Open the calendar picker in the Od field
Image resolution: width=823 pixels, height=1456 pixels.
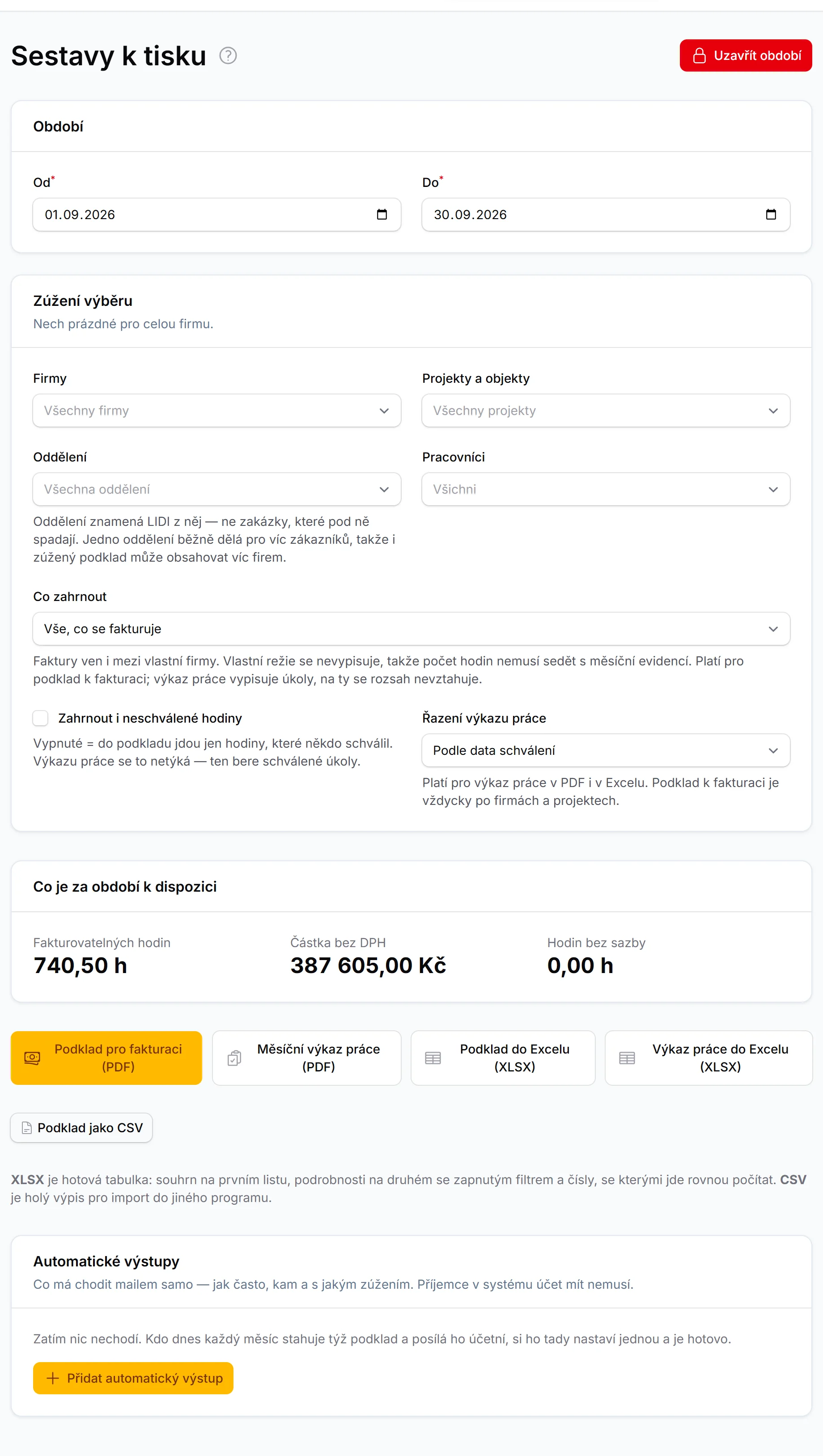click(x=382, y=214)
